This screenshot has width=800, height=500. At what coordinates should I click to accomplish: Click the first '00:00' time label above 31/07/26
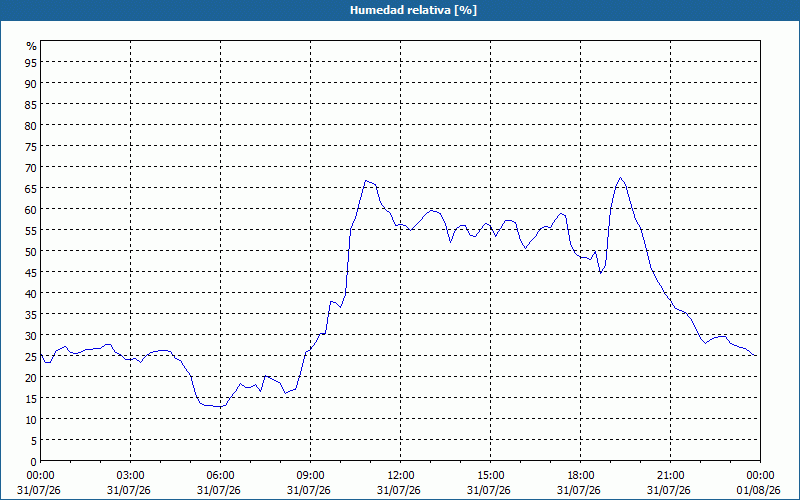pos(40,476)
